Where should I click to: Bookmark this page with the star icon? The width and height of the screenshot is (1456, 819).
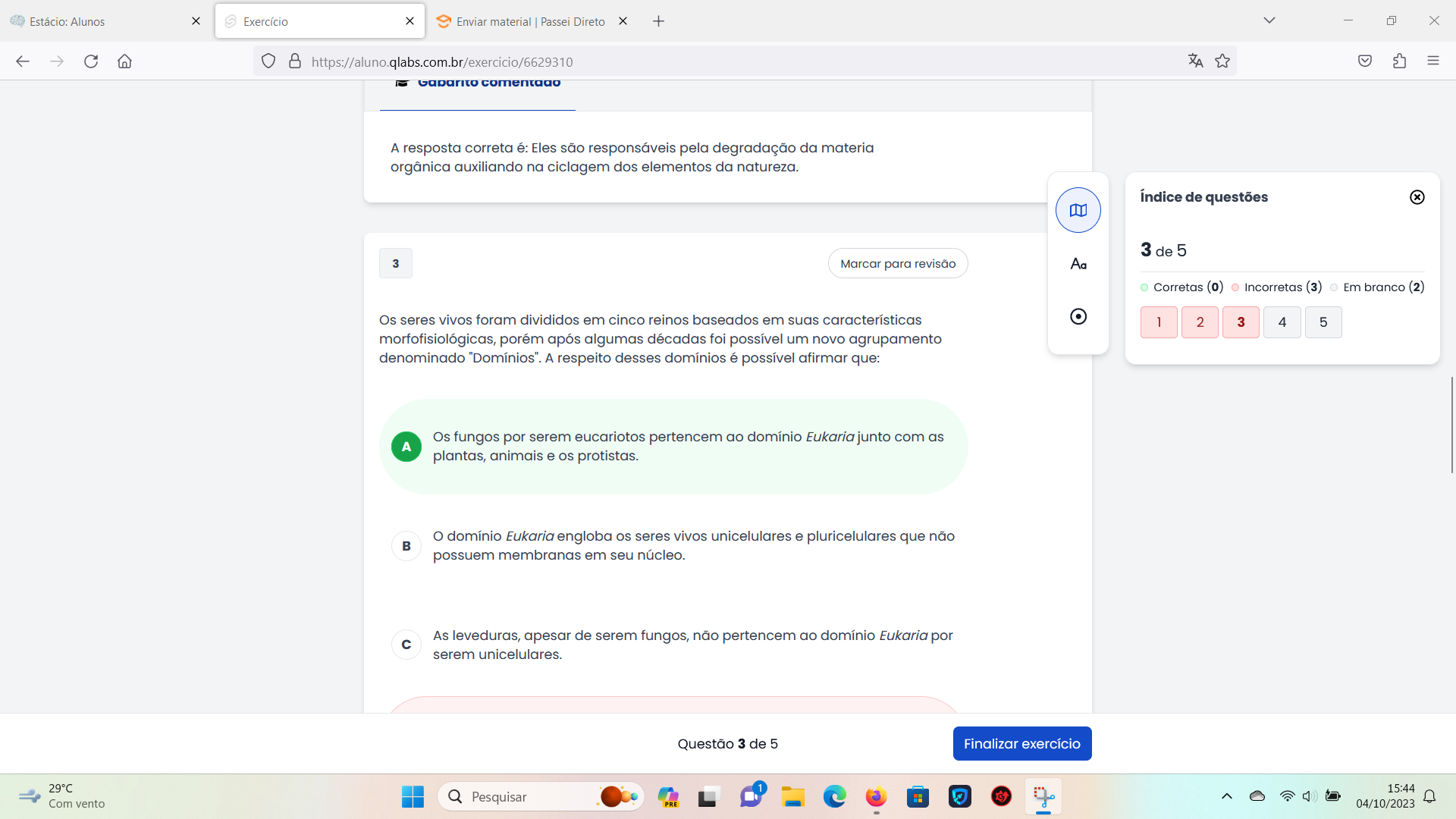coord(1222,61)
